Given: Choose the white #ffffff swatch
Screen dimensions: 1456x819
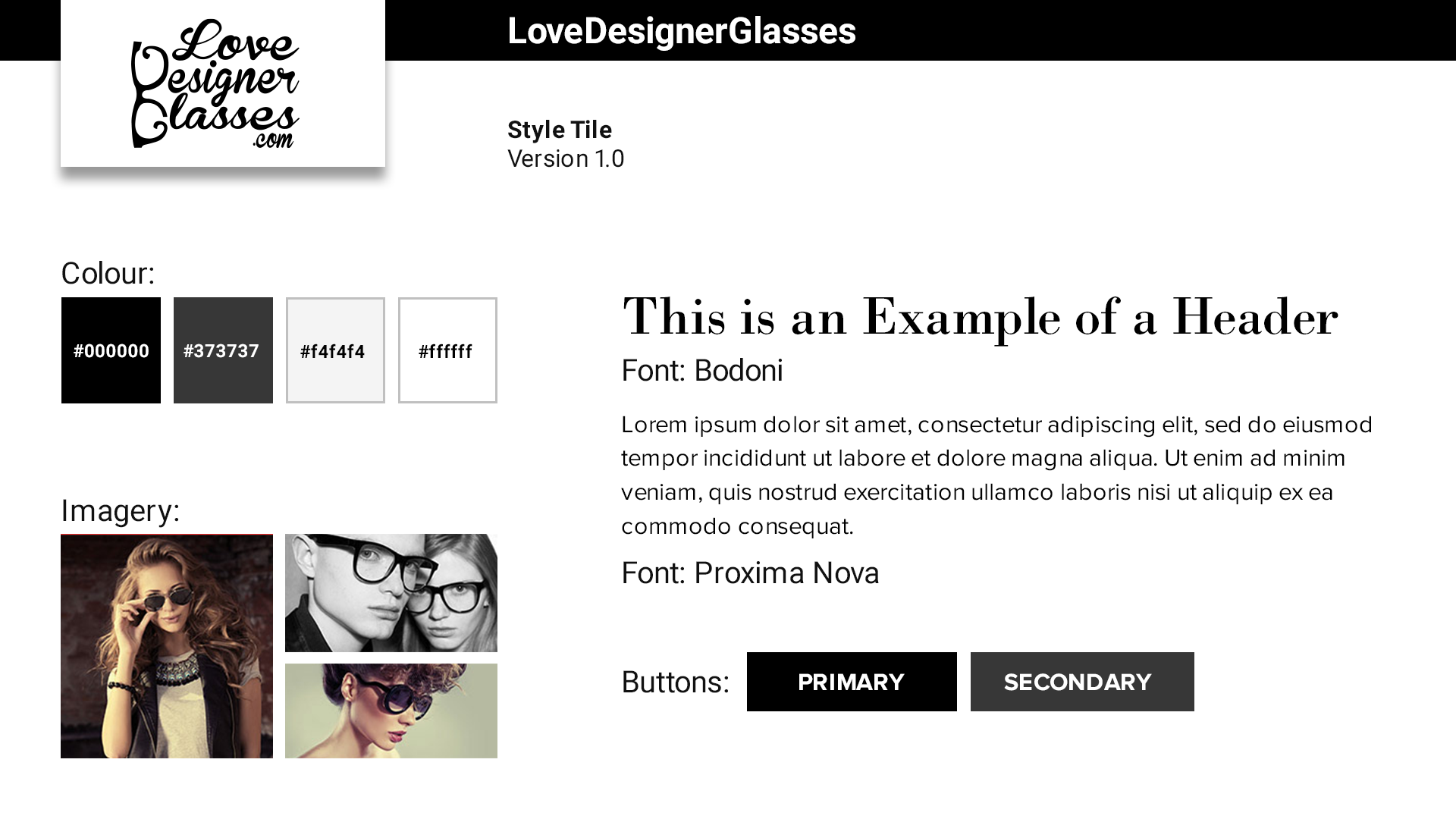Looking at the screenshot, I should tap(447, 350).
